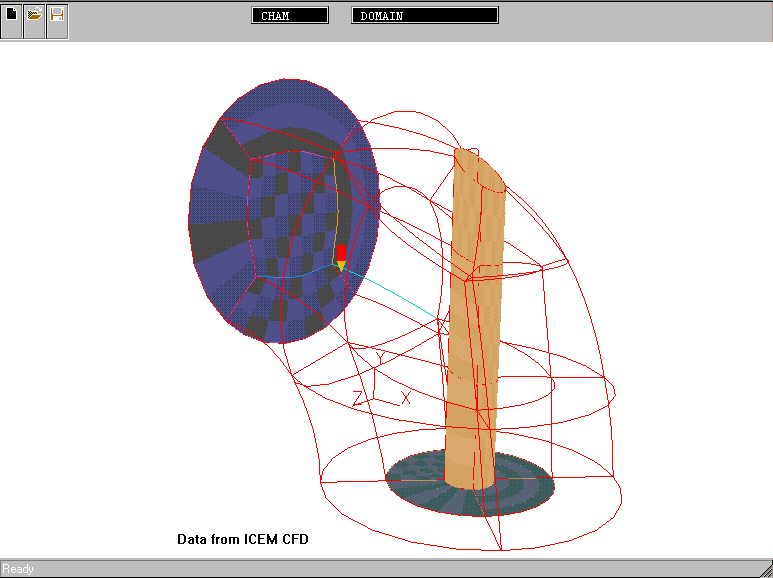The image size is (773, 578).
Task: Click the top of the orange cylinder
Action: [x=478, y=162]
